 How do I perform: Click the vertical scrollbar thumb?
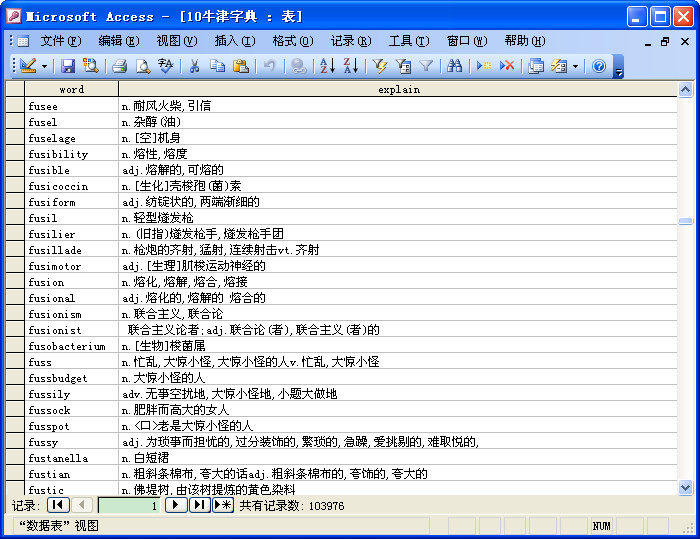[x=685, y=221]
